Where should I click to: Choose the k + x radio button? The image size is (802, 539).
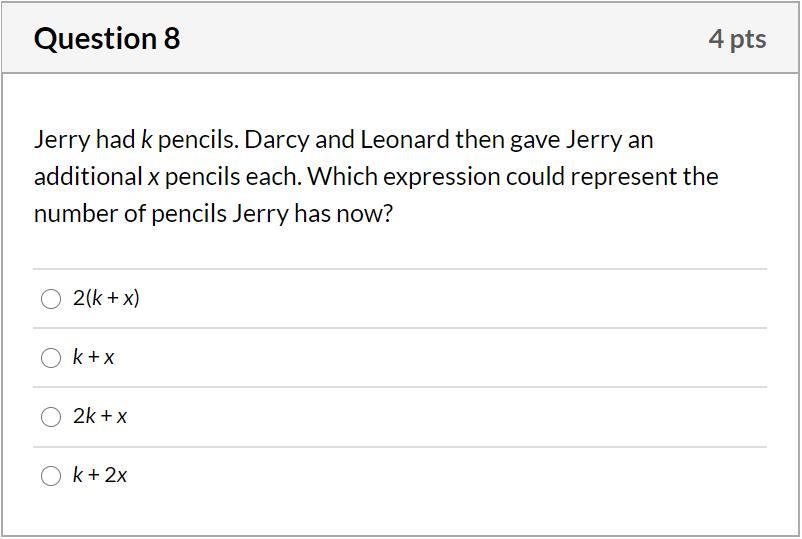[51, 358]
